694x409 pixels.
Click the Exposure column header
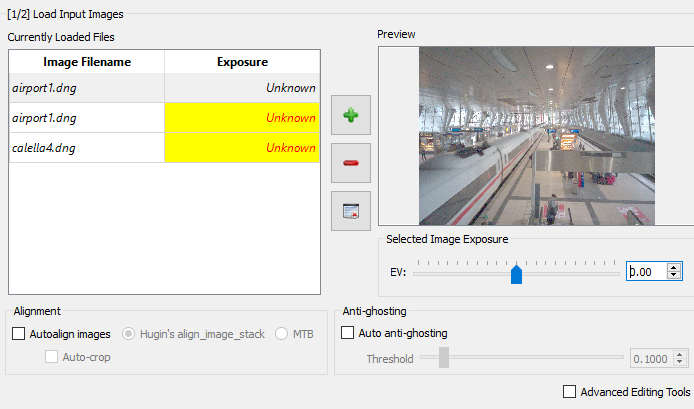tap(242, 62)
